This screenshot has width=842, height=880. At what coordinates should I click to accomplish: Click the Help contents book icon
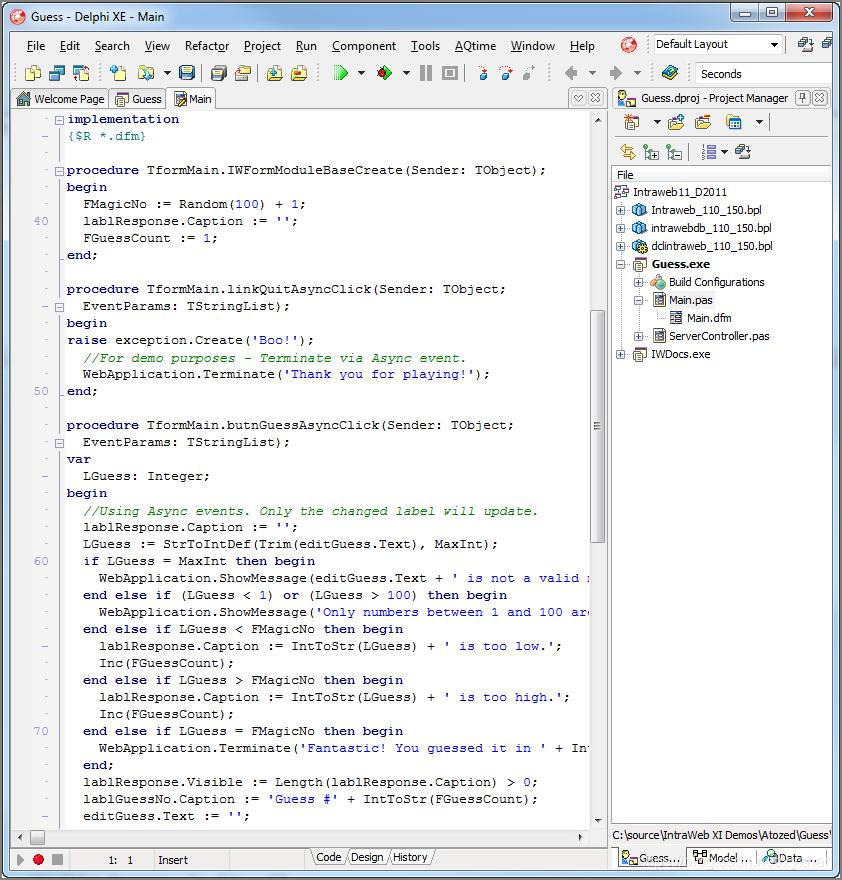tap(670, 73)
